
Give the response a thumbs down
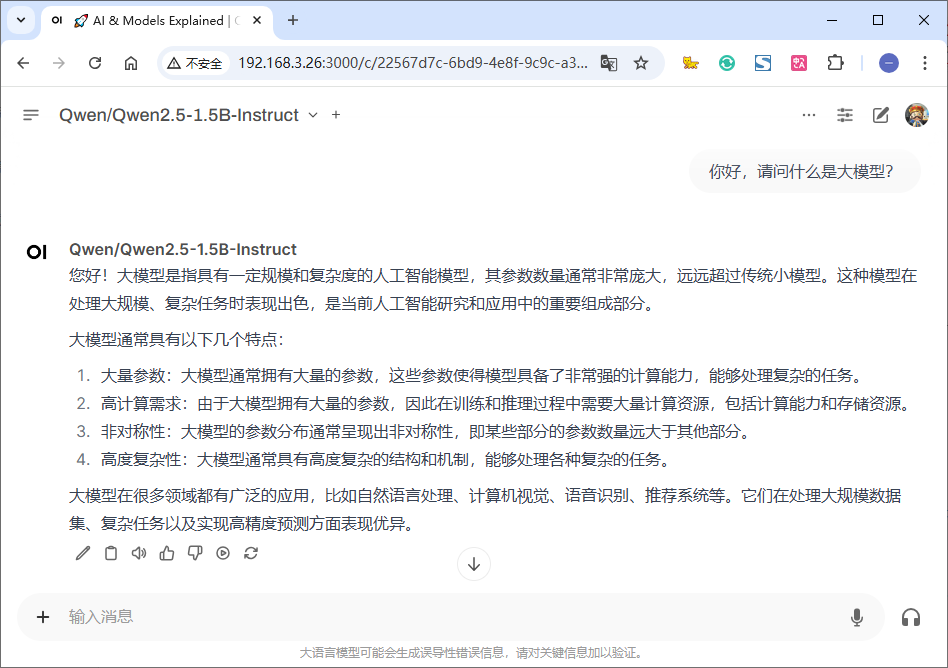point(194,552)
